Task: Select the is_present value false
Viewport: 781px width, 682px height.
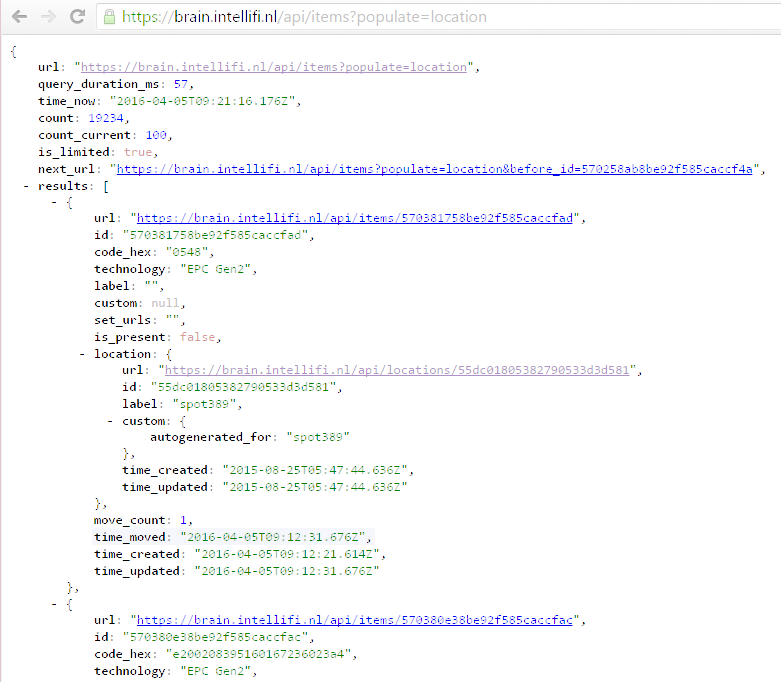Action: 198,337
